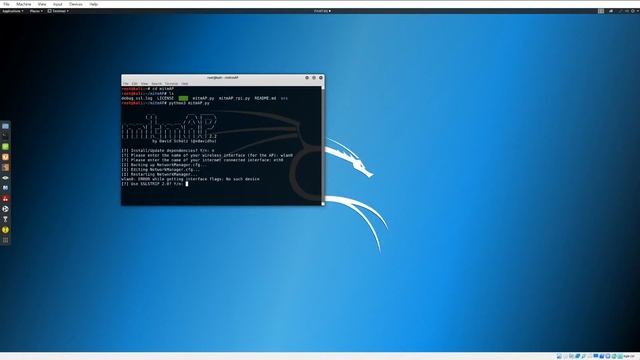Click the 'Restarting NetworkManager...' line

159,174
